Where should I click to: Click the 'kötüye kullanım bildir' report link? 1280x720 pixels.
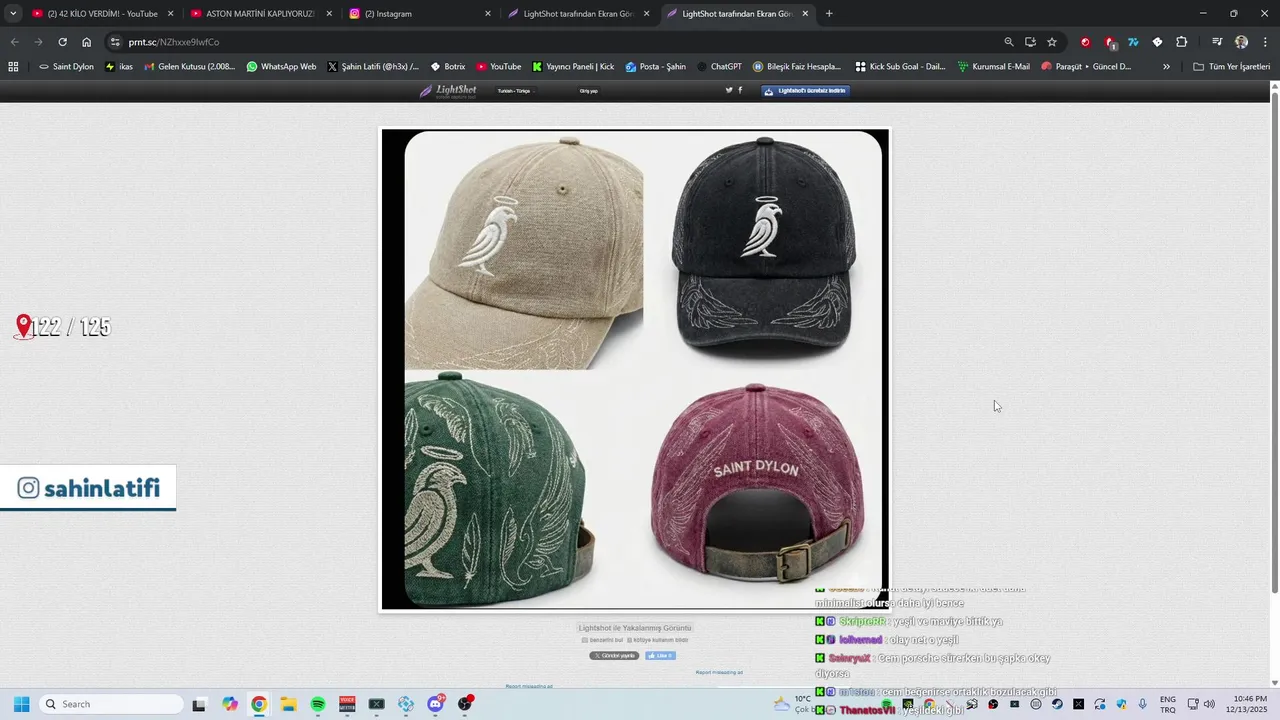click(x=658, y=640)
